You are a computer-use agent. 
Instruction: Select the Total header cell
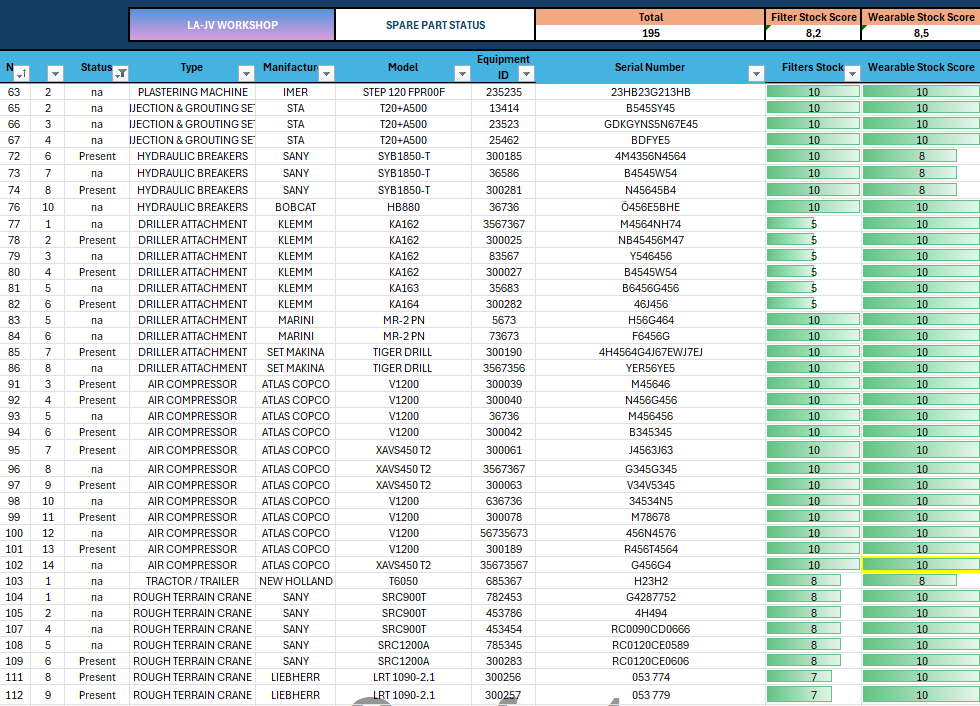pos(651,17)
